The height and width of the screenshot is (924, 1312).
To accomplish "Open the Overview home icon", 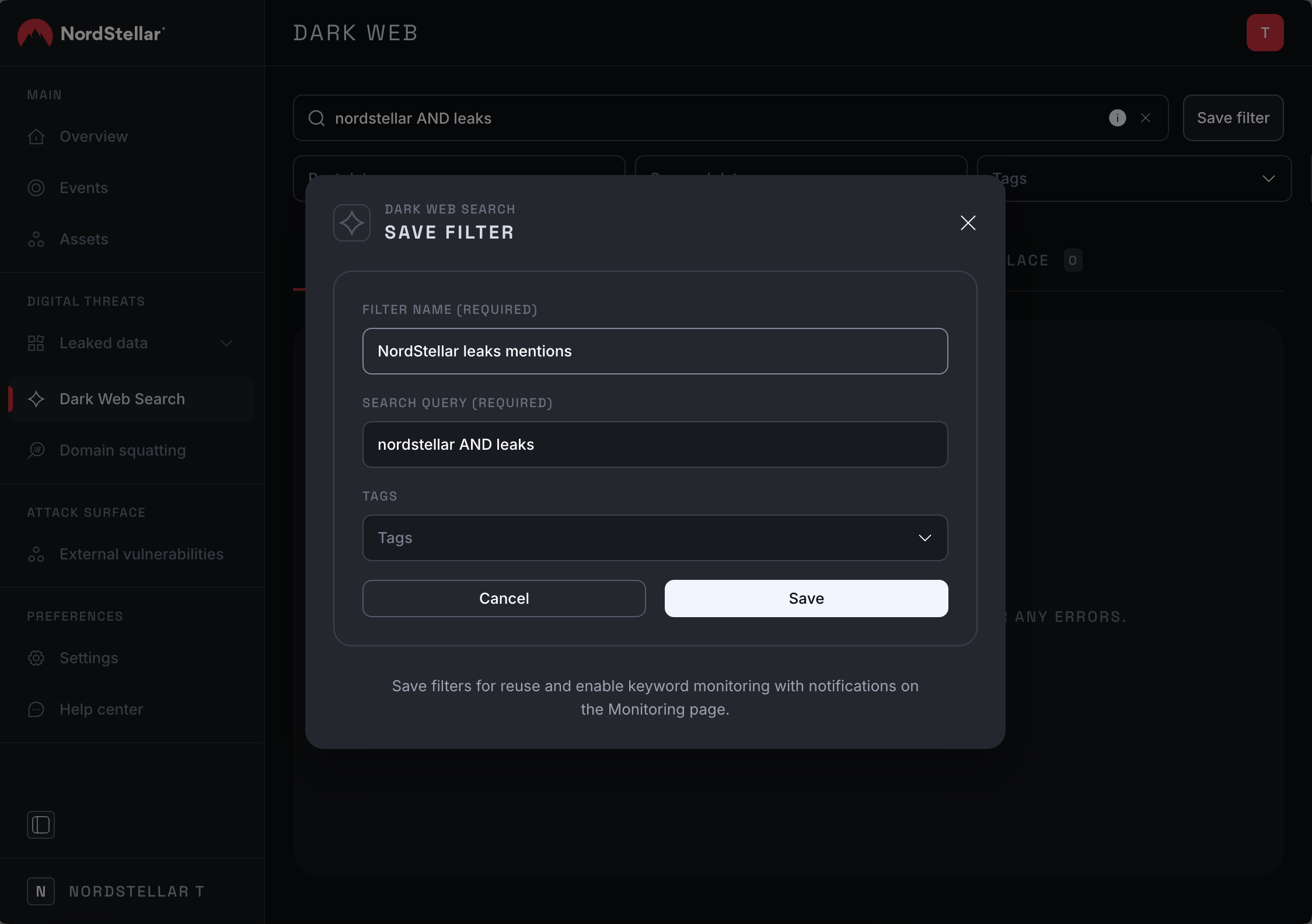I will pyautogui.click(x=36, y=136).
